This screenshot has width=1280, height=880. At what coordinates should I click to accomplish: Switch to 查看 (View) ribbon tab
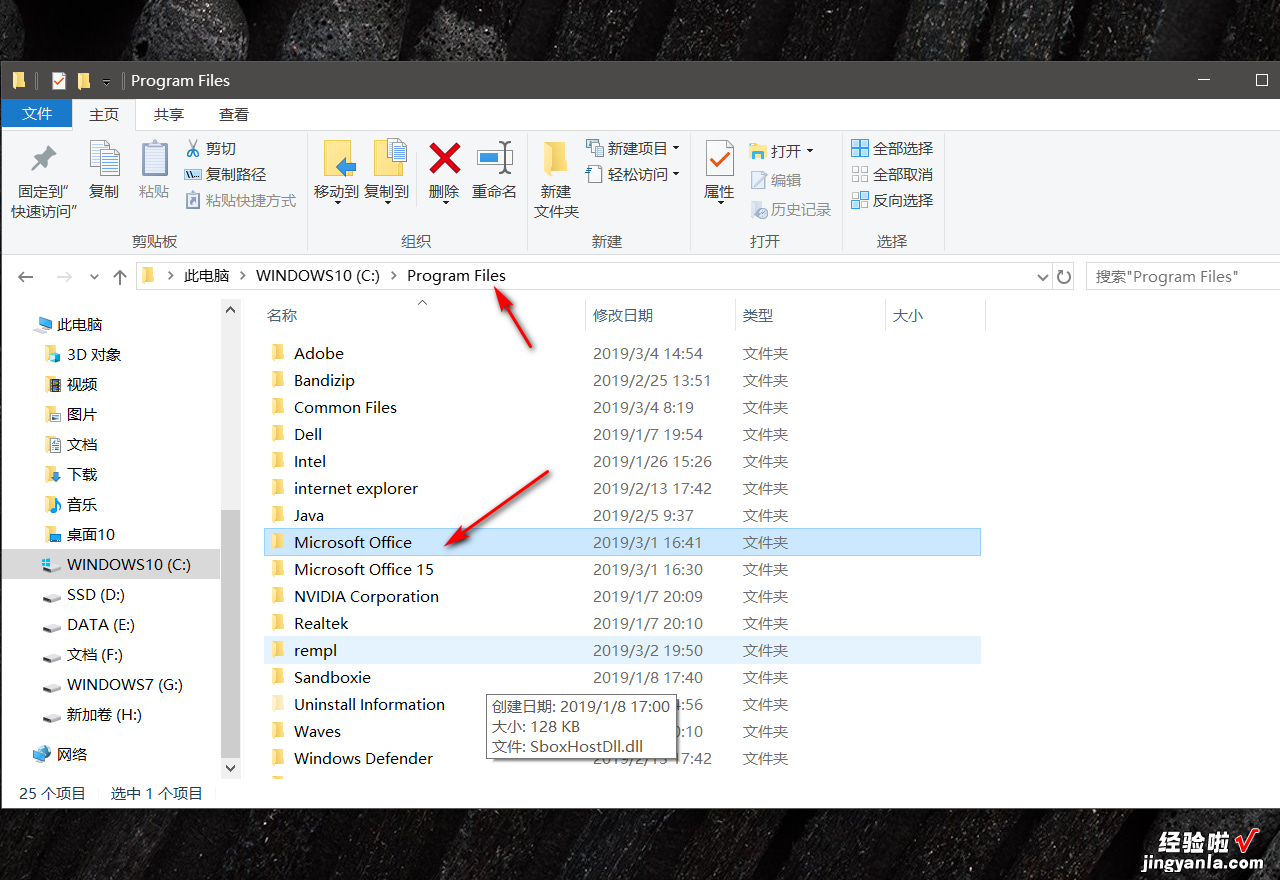pyautogui.click(x=234, y=115)
